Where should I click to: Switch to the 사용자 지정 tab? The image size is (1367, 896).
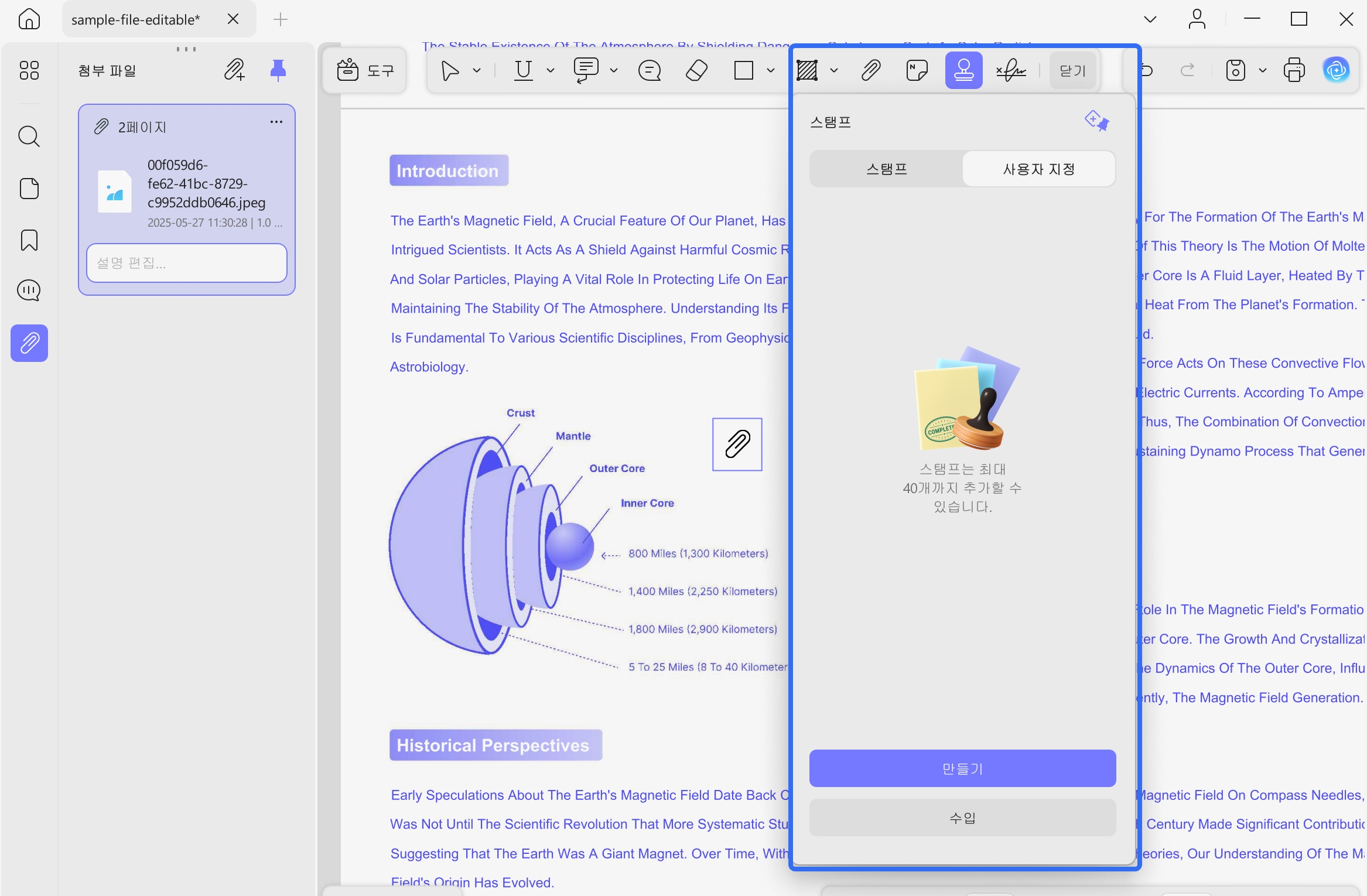(1039, 169)
